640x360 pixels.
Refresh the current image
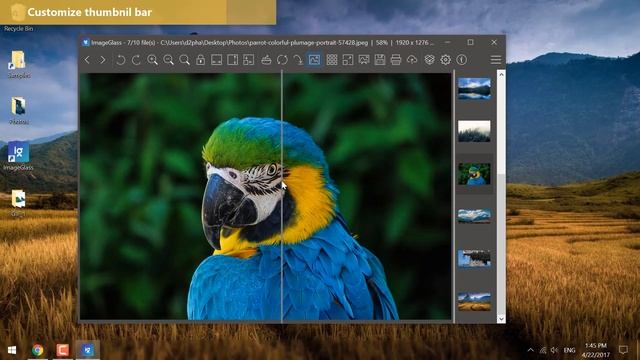[x=282, y=60]
